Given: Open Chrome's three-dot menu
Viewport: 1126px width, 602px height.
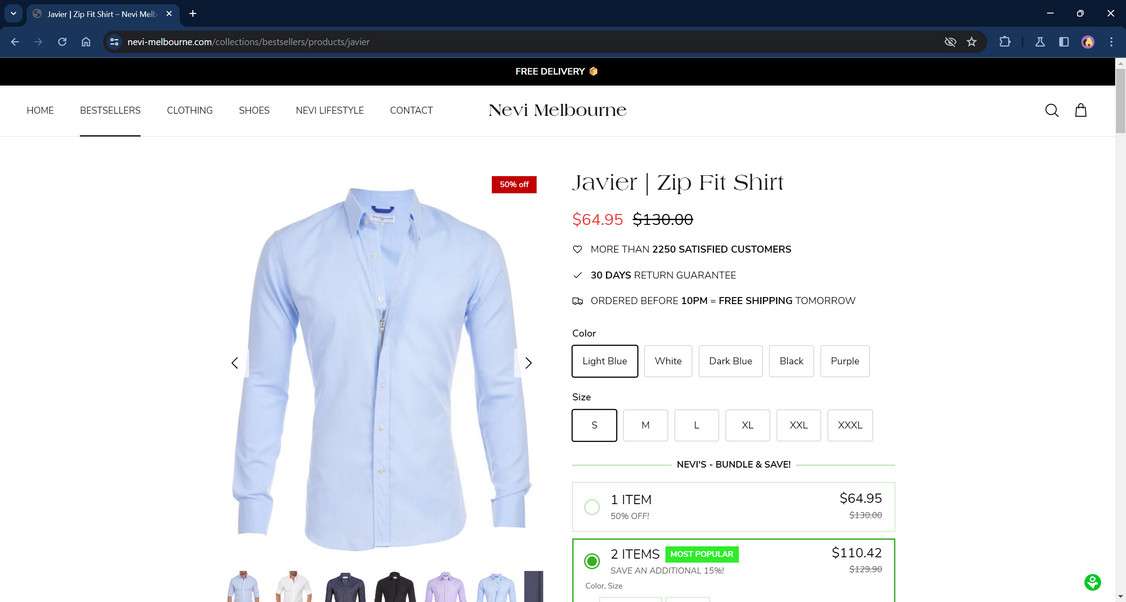Looking at the screenshot, I should click(1111, 42).
